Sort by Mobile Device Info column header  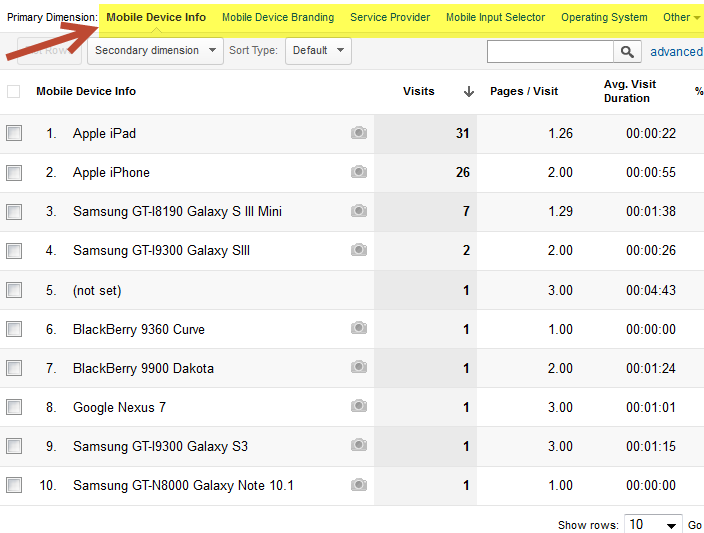click(x=86, y=91)
